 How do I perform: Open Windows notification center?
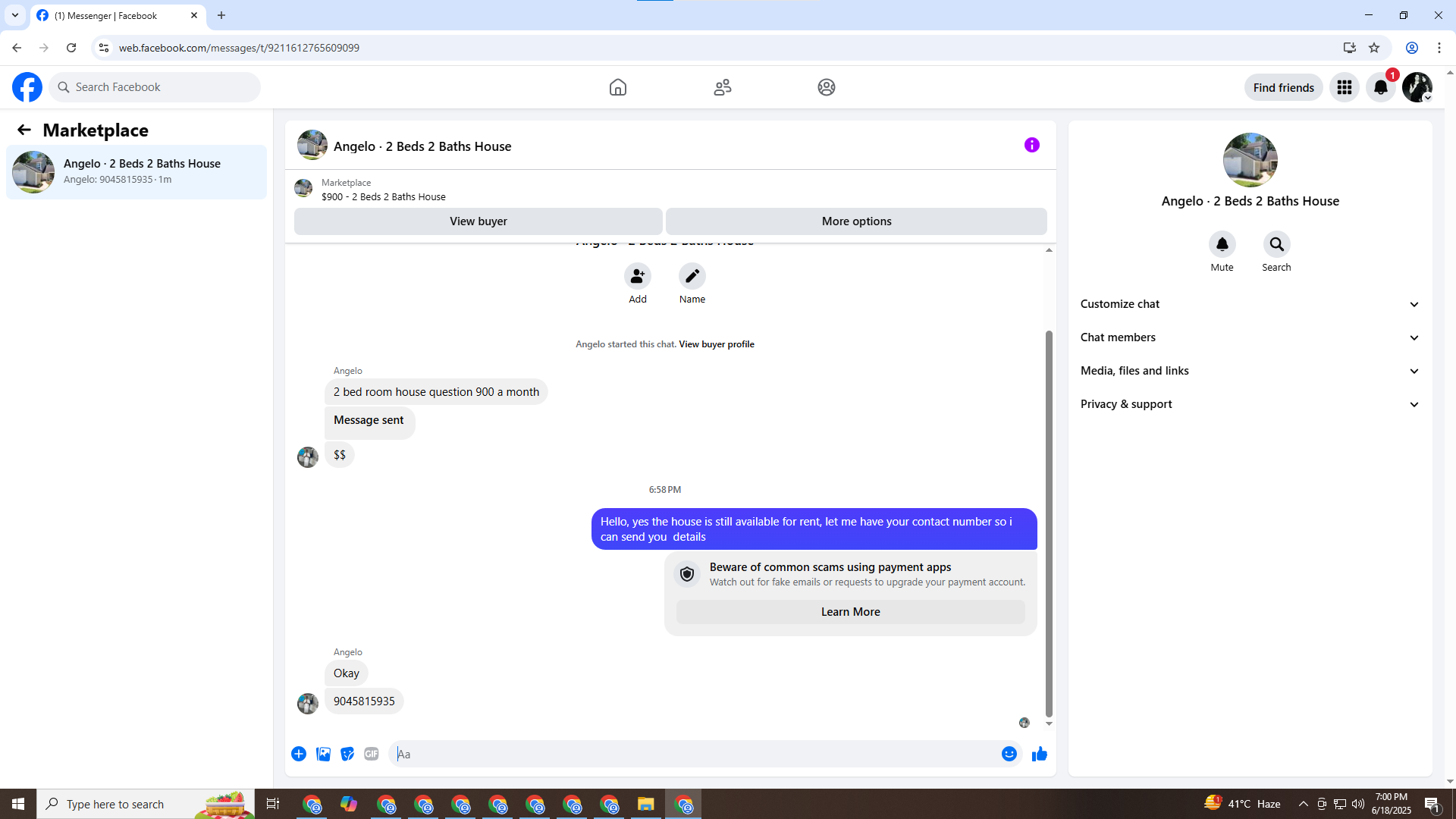pos(1432,804)
